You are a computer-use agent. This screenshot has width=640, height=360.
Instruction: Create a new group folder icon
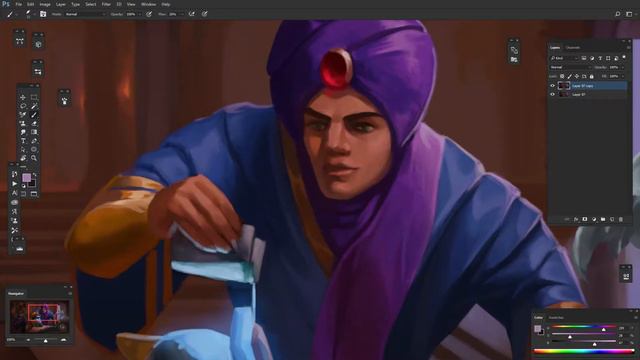[603, 219]
